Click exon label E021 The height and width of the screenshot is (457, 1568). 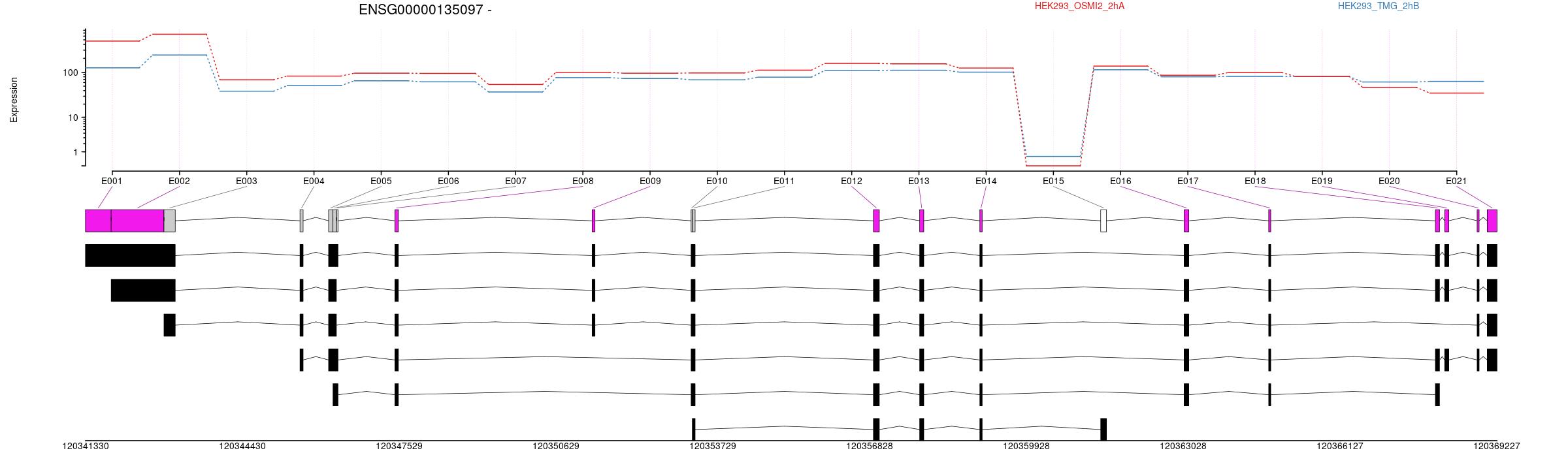click(x=1456, y=181)
